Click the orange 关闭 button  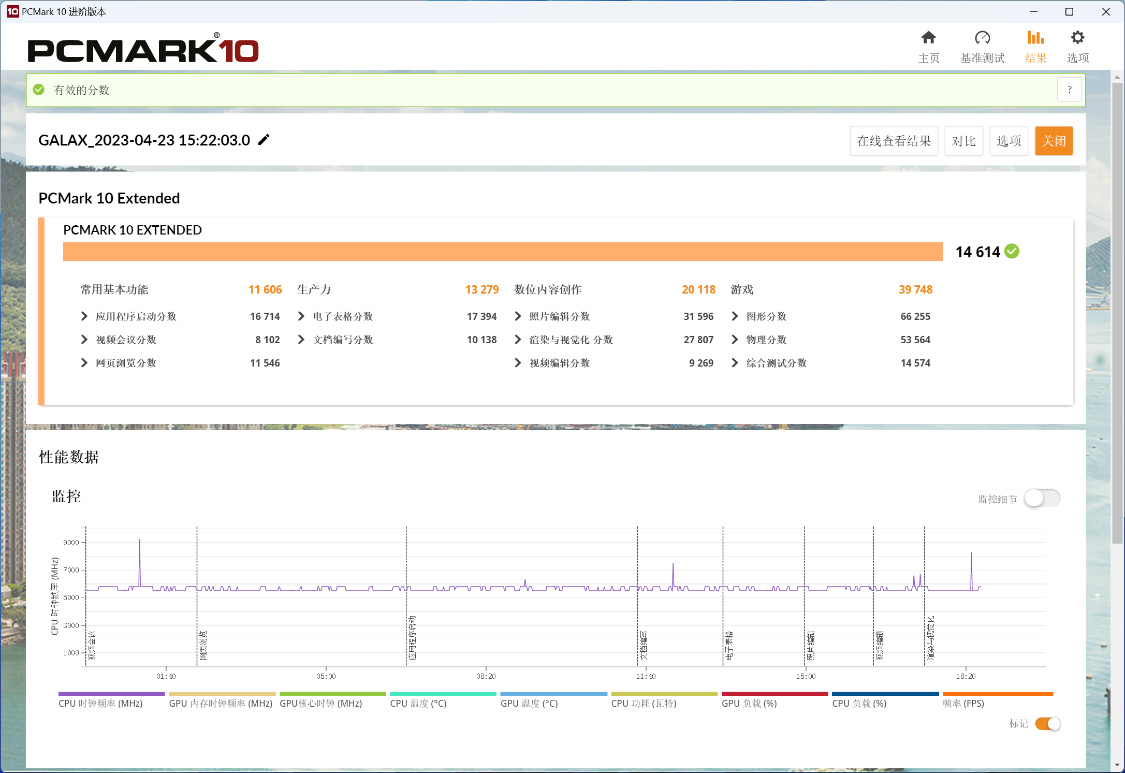pyautogui.click(x=1054, y=141)
